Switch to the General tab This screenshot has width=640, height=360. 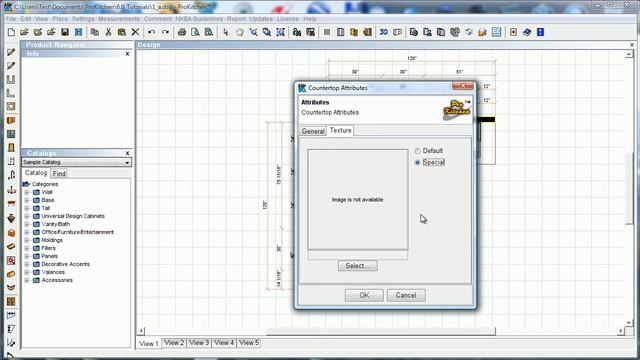tap(313, 131)
